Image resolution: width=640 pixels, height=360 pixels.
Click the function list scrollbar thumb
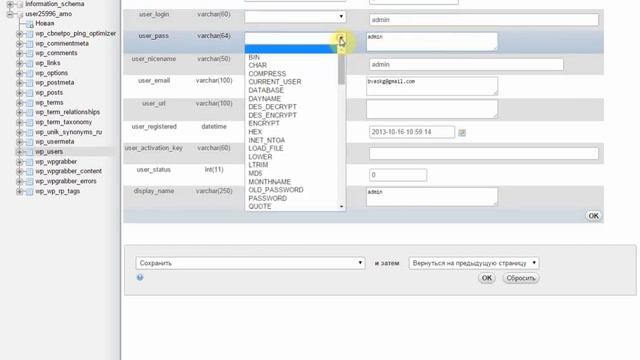coord(341,69)
